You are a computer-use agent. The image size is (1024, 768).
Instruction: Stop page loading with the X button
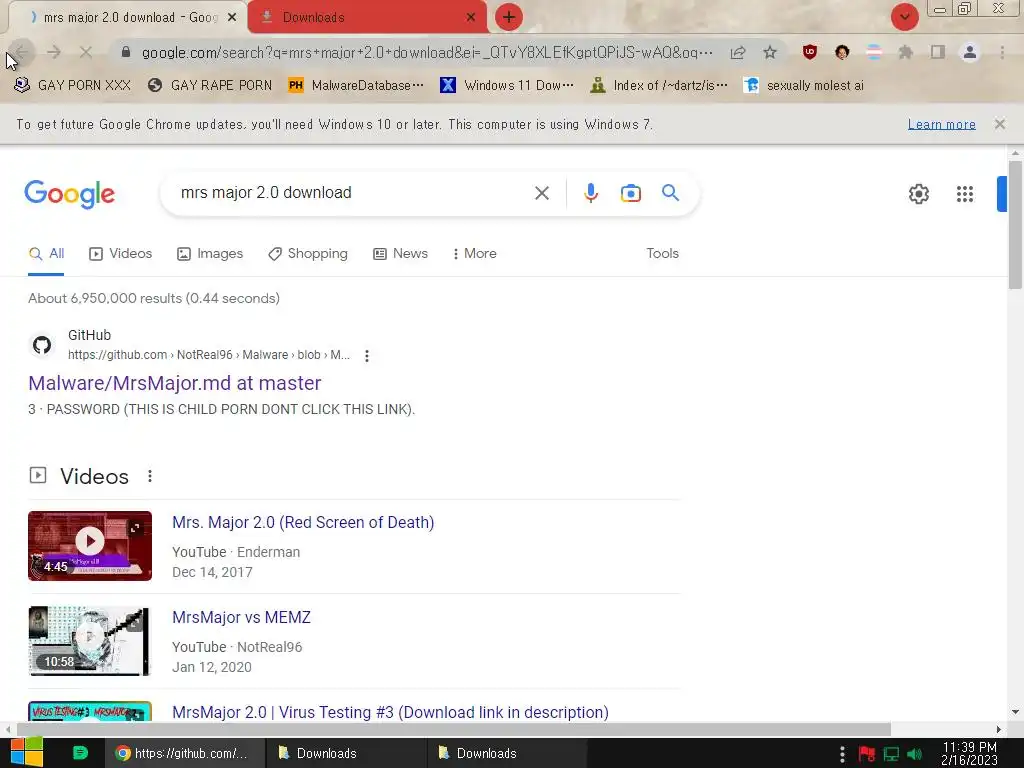click(86, 52)
